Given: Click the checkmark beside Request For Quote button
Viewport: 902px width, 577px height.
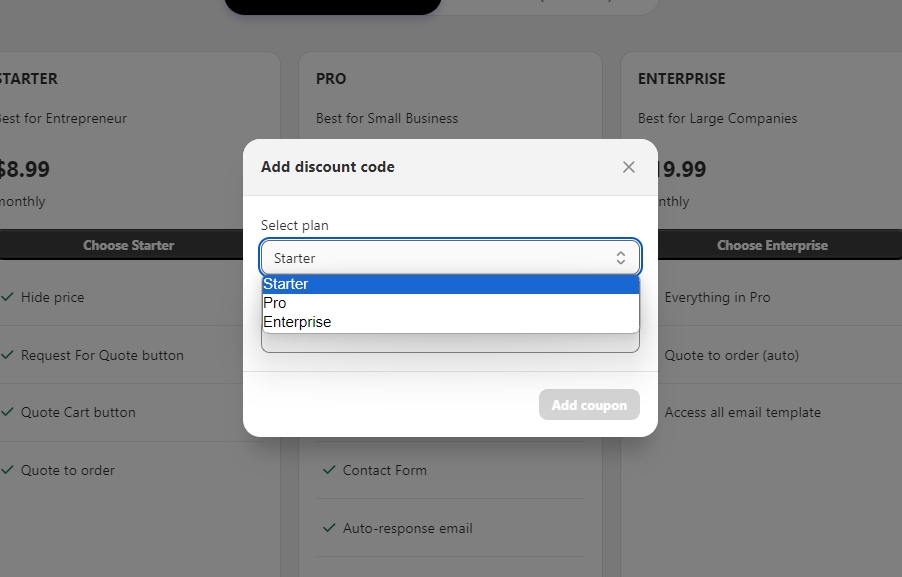Looking at the screenshot, I should point(7,355).
